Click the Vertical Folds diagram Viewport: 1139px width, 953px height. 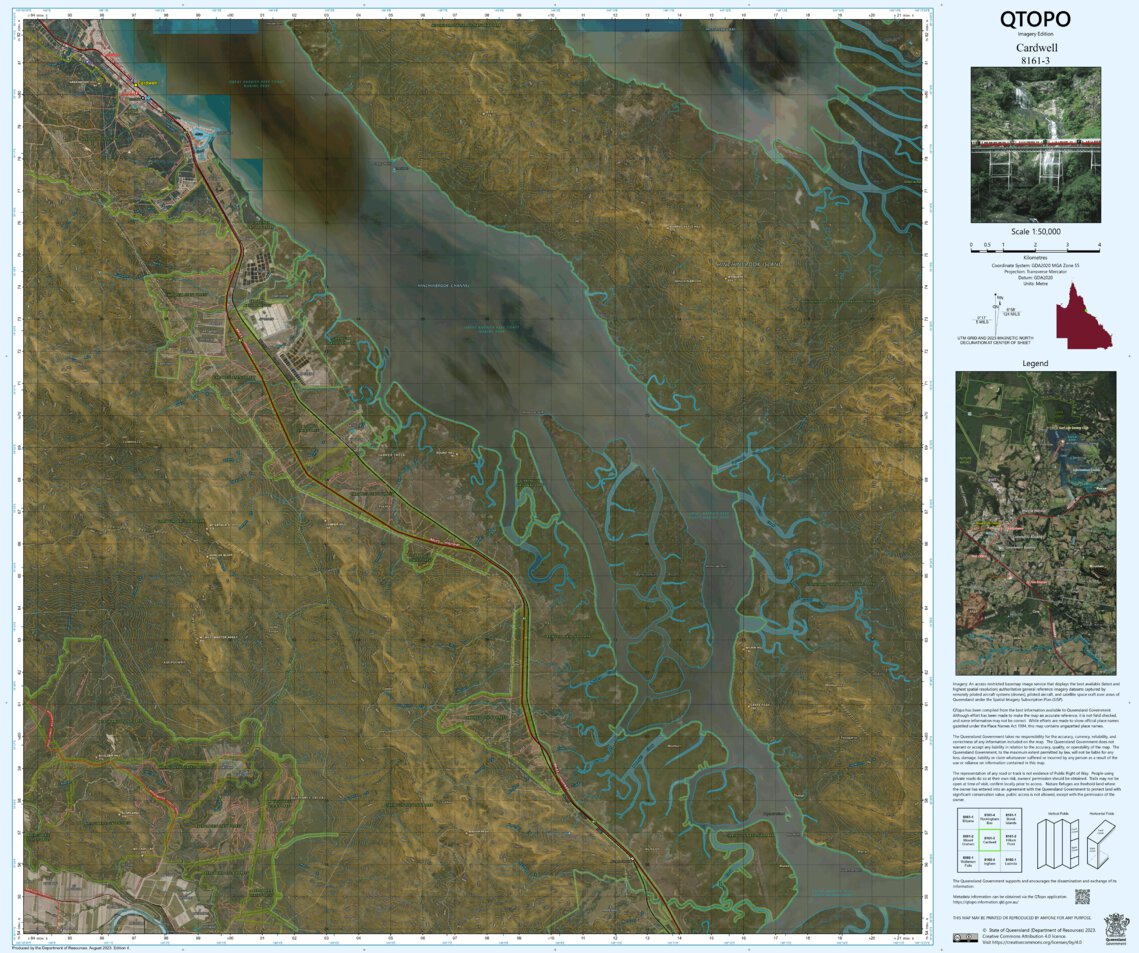[x=1057, y=845]
